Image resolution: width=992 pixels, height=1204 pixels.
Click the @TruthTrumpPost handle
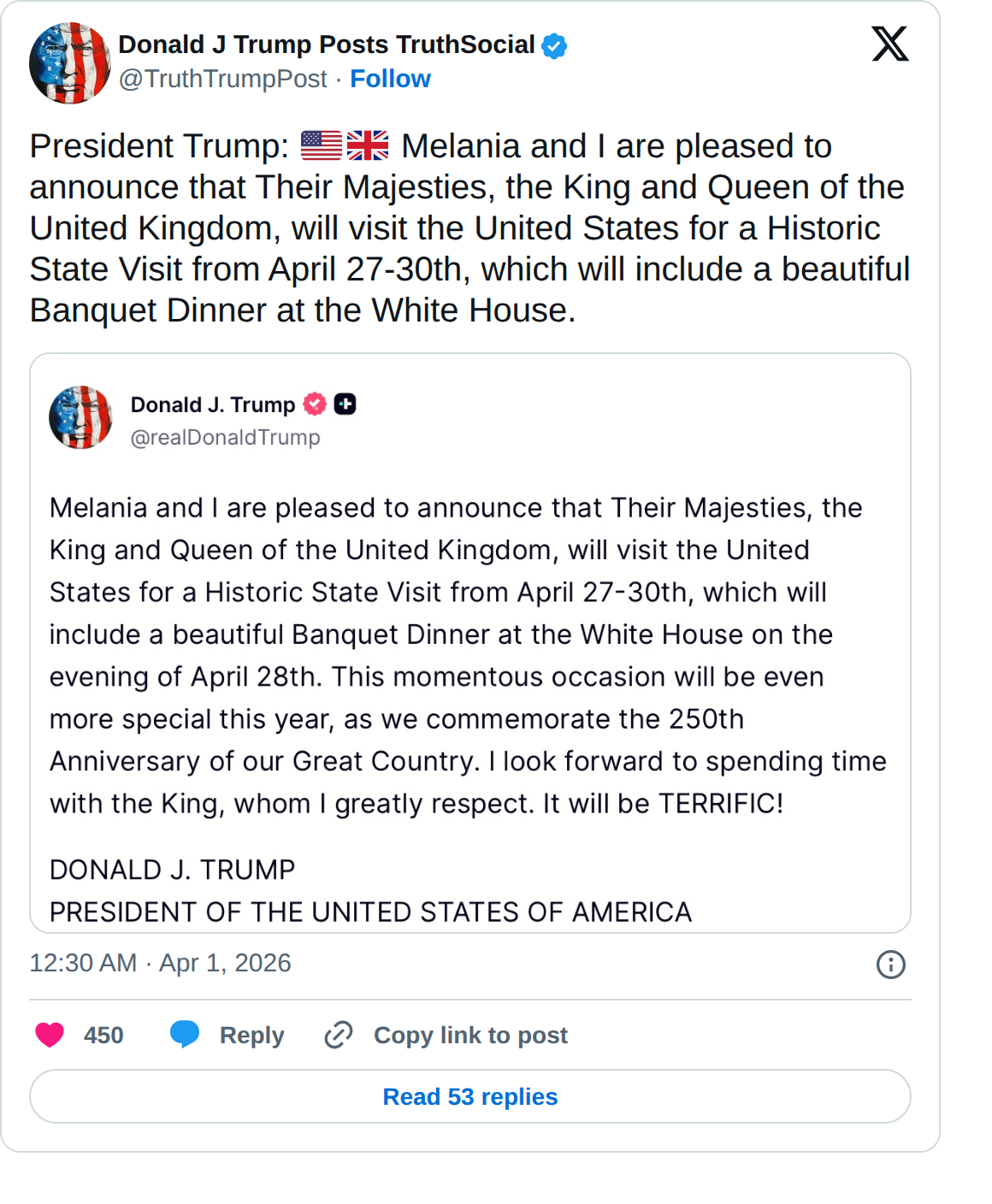pos(222,79)
